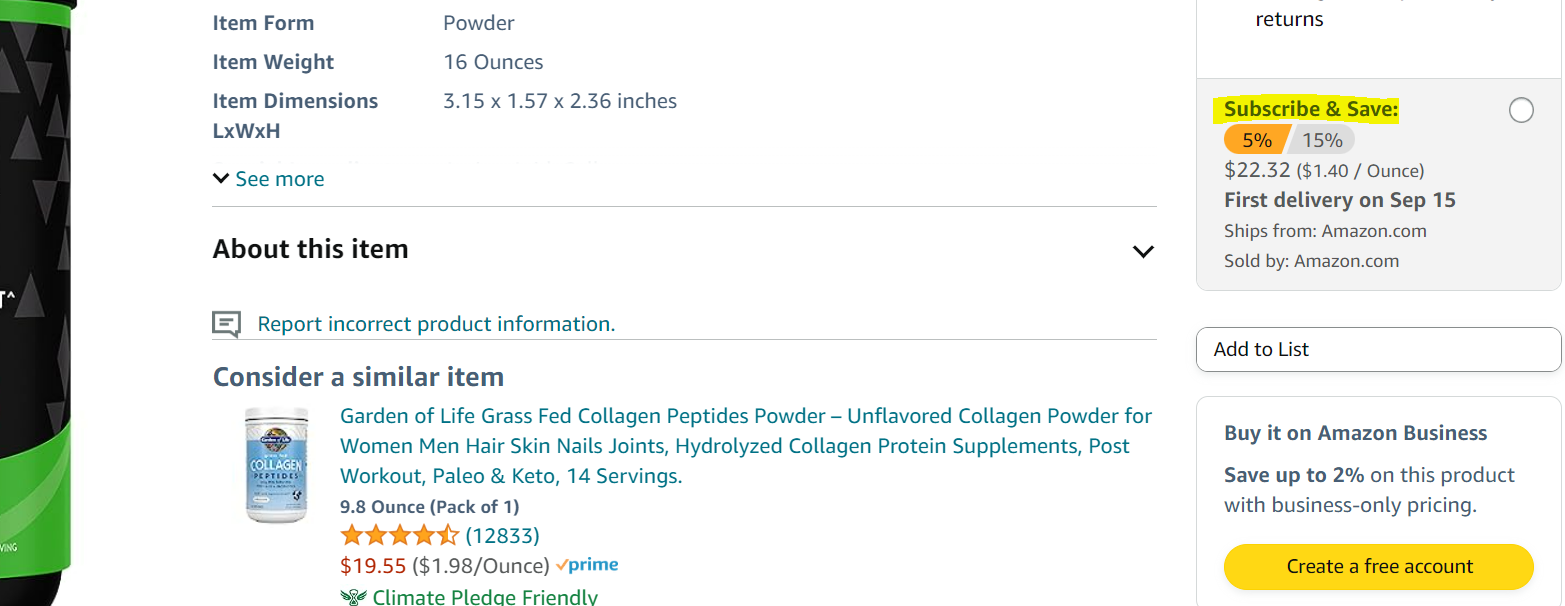
Task: Click the Prime logo badge
Action: click(587, 565)
